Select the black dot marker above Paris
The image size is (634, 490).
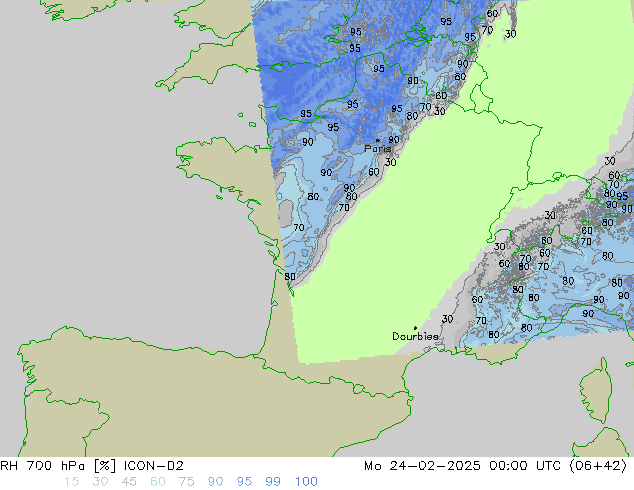378,141
